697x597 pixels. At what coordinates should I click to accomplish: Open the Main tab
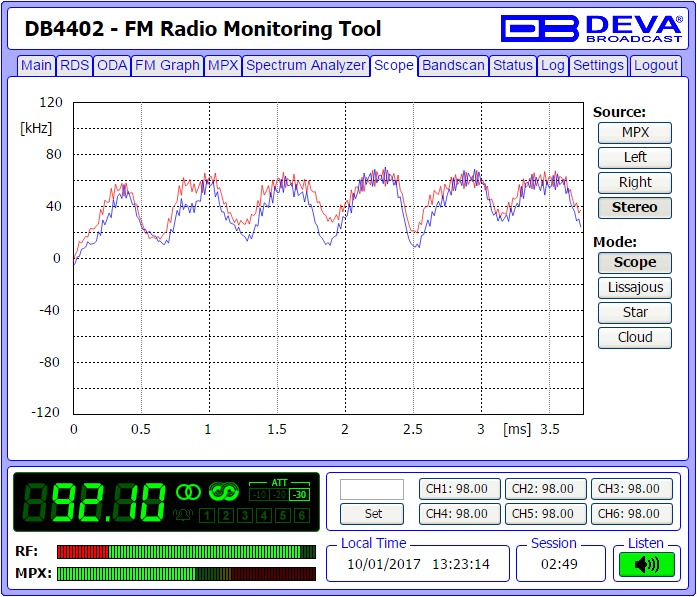tap(36, 66)
